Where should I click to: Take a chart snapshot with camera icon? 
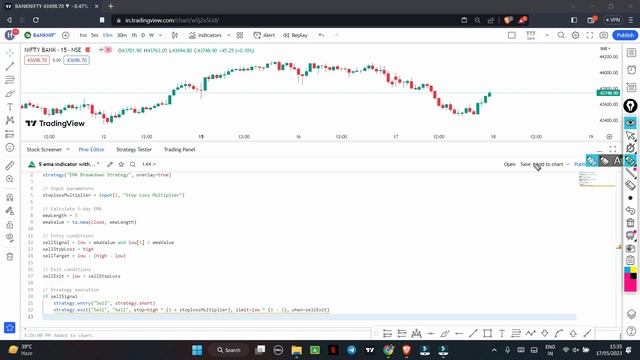pyautogui.click(x=604, y=36)
